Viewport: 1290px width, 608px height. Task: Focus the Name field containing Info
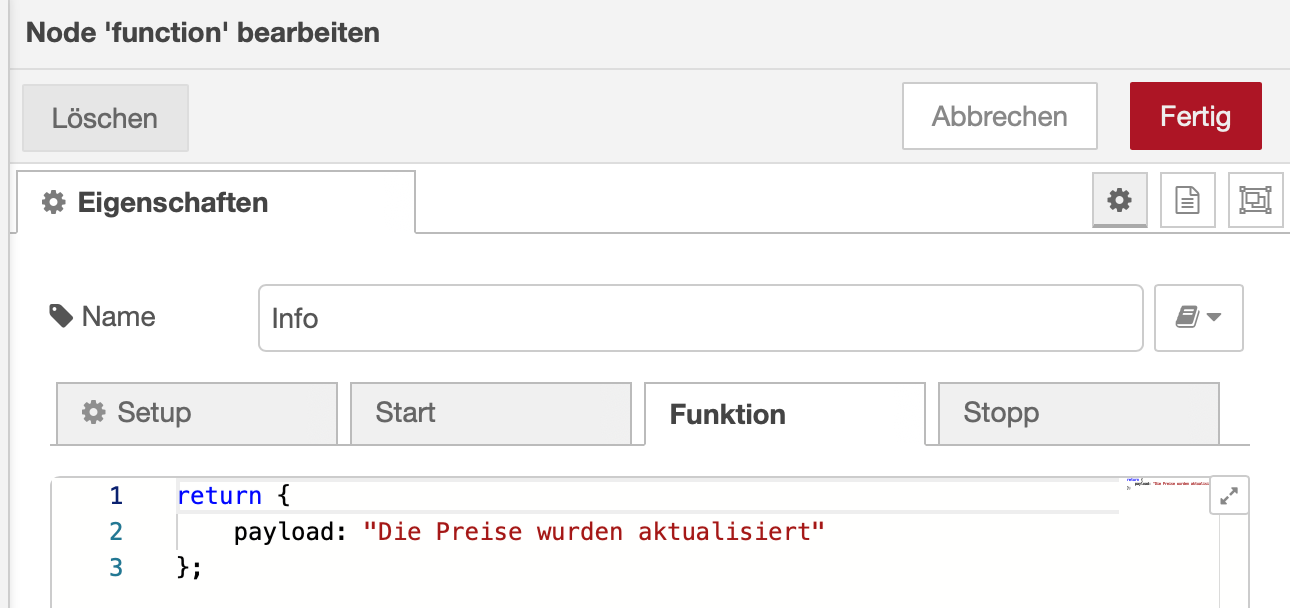coord(700,318)
